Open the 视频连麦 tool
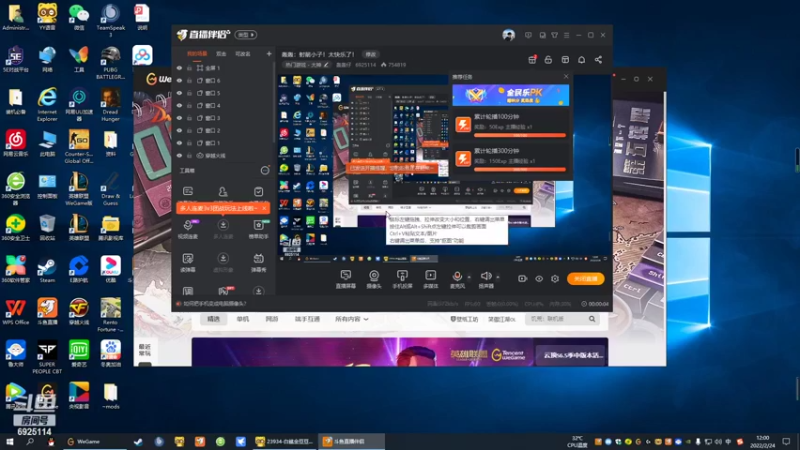The image size is (800, 450). pos(188,229)
